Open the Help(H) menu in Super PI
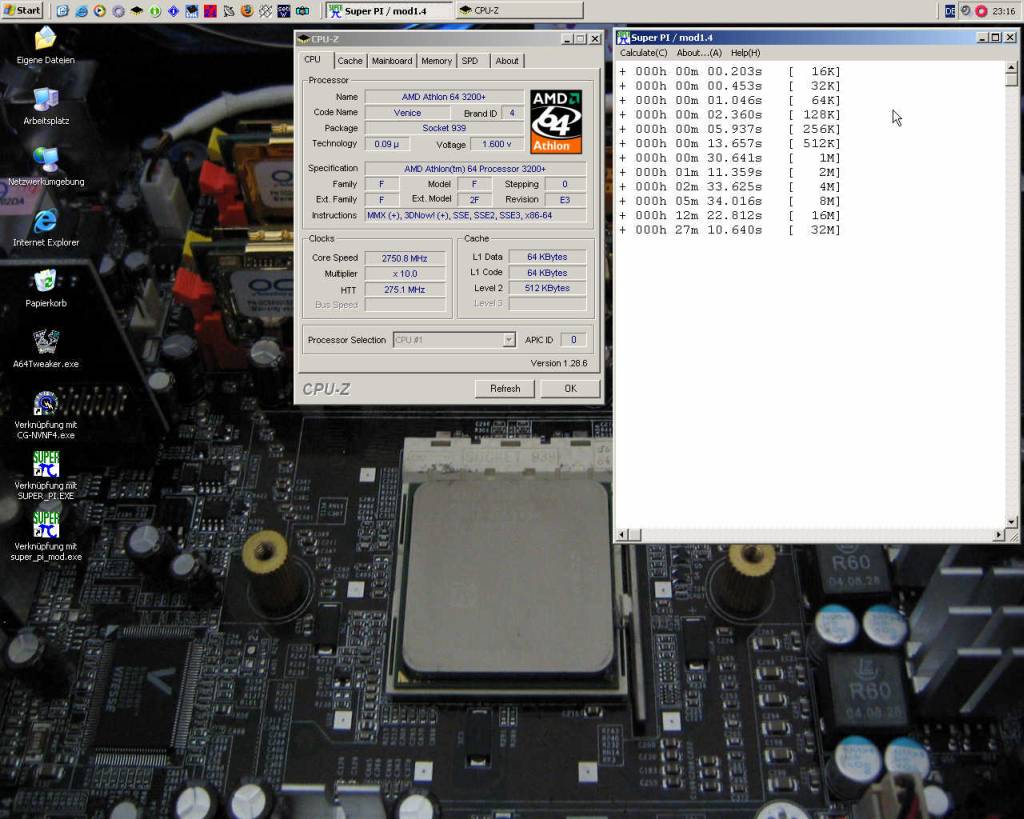 (x=745, y=53)
